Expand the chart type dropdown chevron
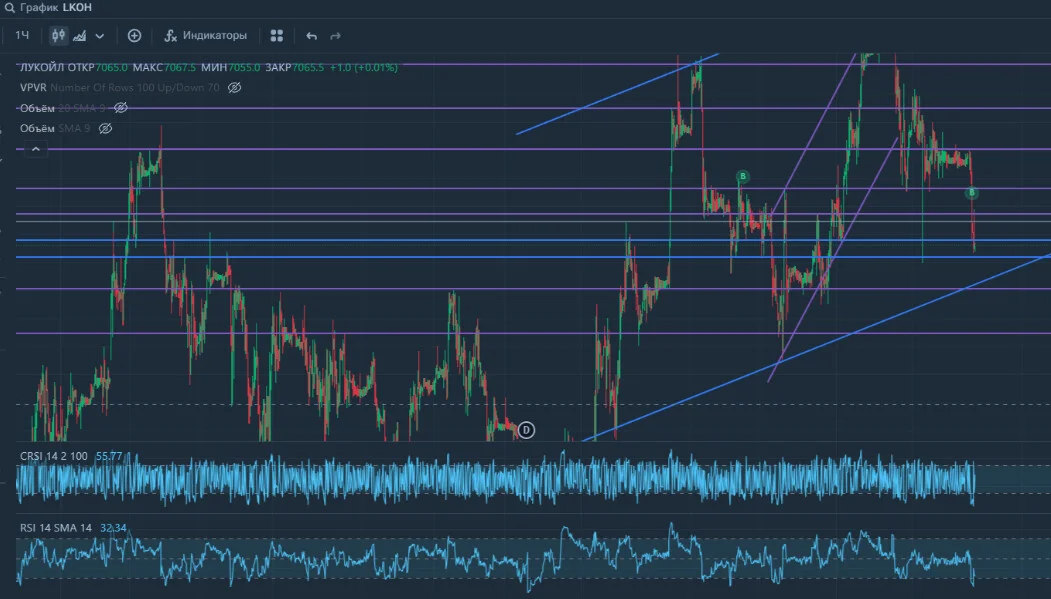Screen dimensions: 1051x599 coord(100,36)
